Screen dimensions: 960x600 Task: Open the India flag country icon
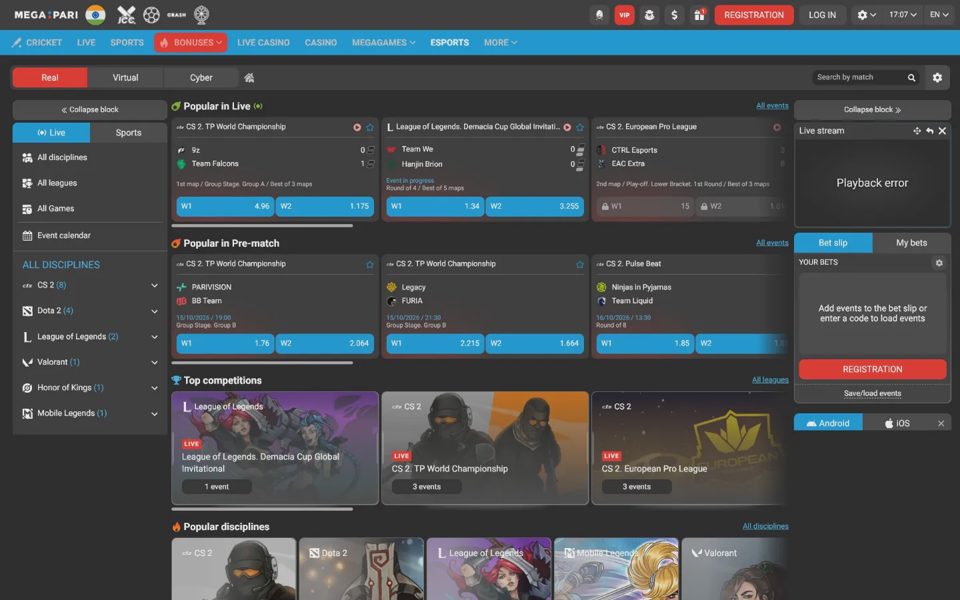point(96,15)
